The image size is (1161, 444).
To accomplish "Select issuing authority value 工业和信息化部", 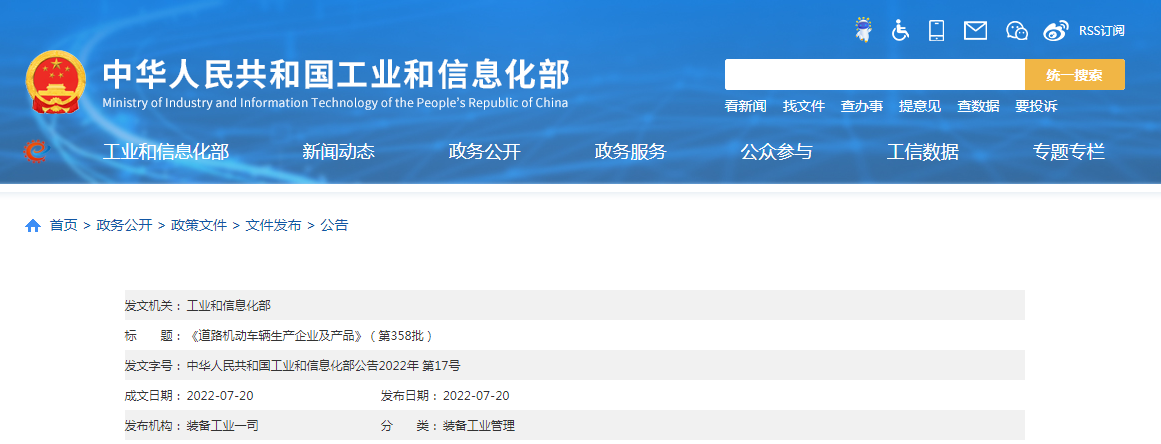I will click(229, 305).
